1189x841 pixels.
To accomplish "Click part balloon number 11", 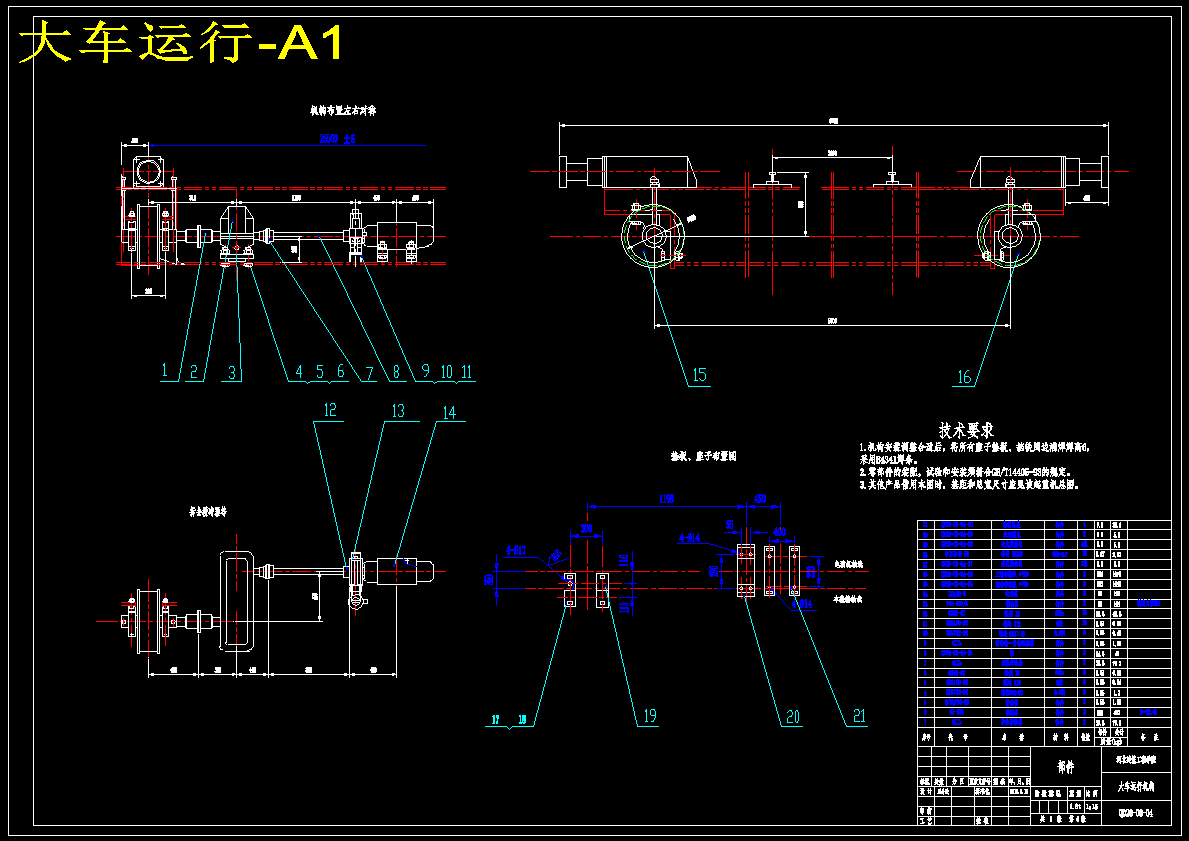I will (x=466, y=372).
